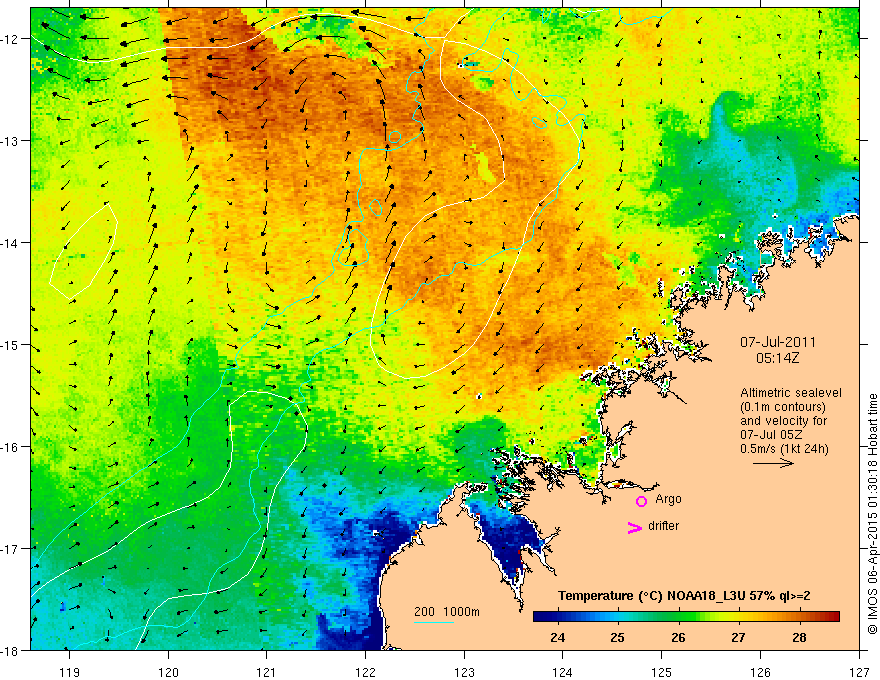Click the 'and velocity for' caption line
The image size is (880, 680).
coord(783,421)
